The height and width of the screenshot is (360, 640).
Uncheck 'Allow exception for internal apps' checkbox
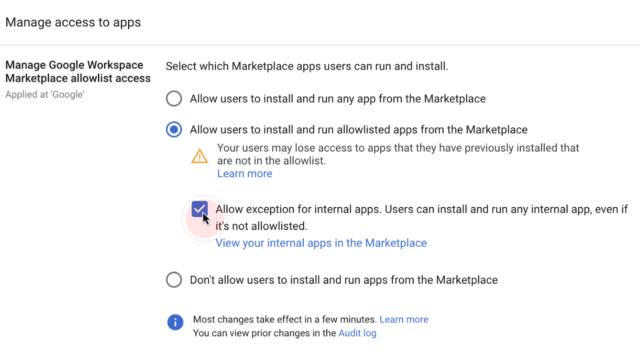[x=200, y=209]
